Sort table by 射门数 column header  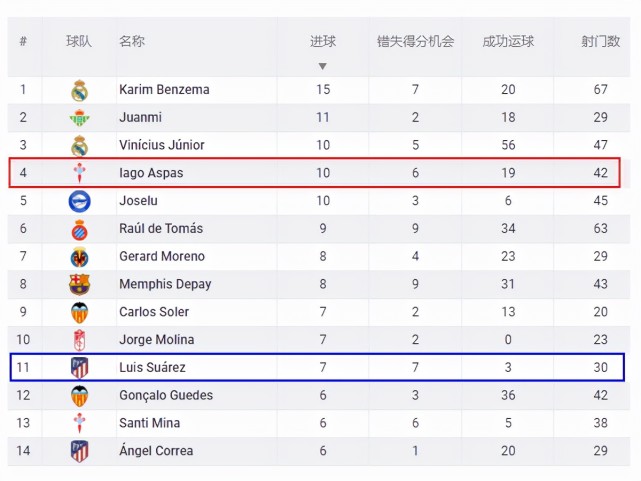[x=600, y=42]
